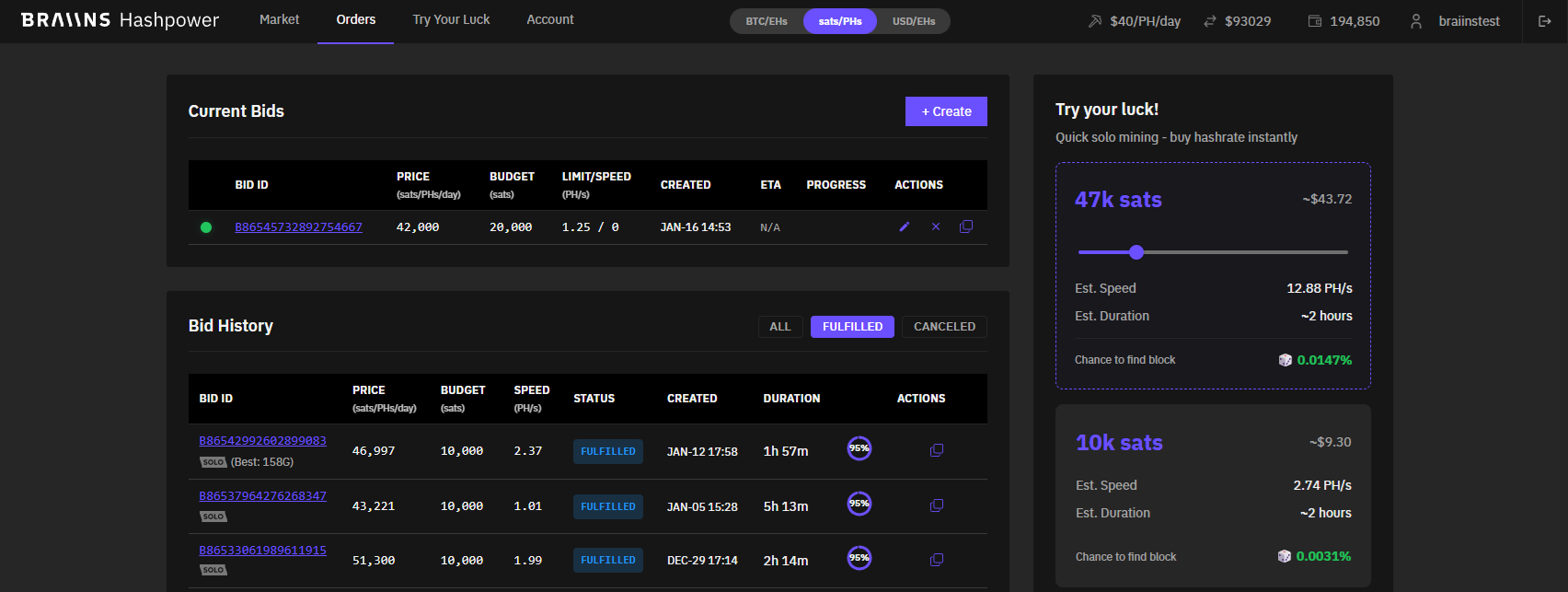Open bid link B86545732892754667
1568x592 pixels.
point(298,227)
